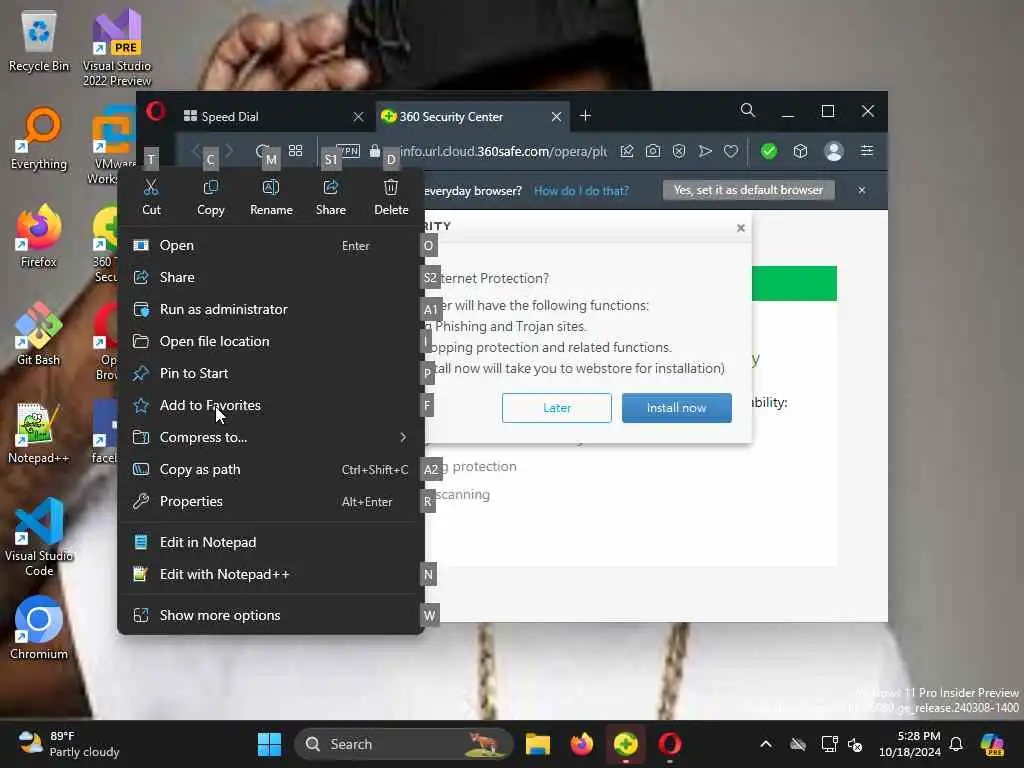
Task: Click the Later button in dialog
Action: coord(556,408)
